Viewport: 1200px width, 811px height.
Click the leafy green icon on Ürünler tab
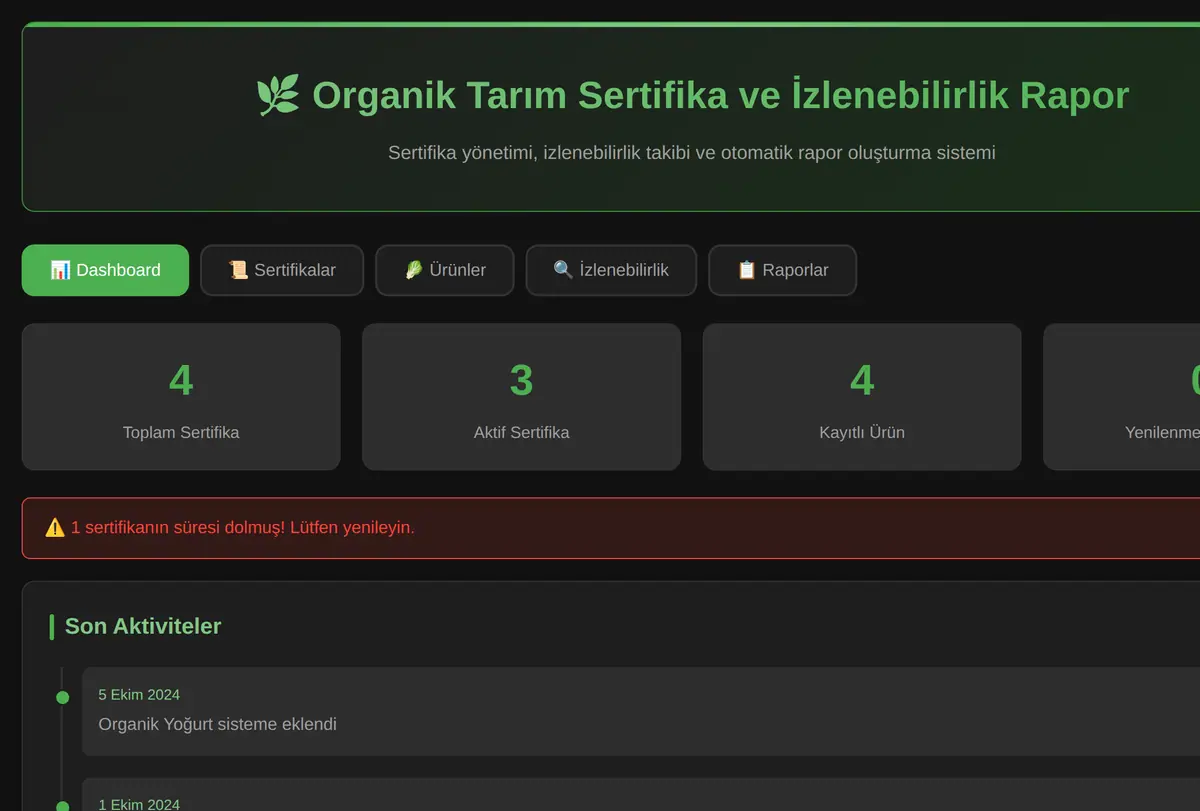pyautogui.click(x=413, y=270)
